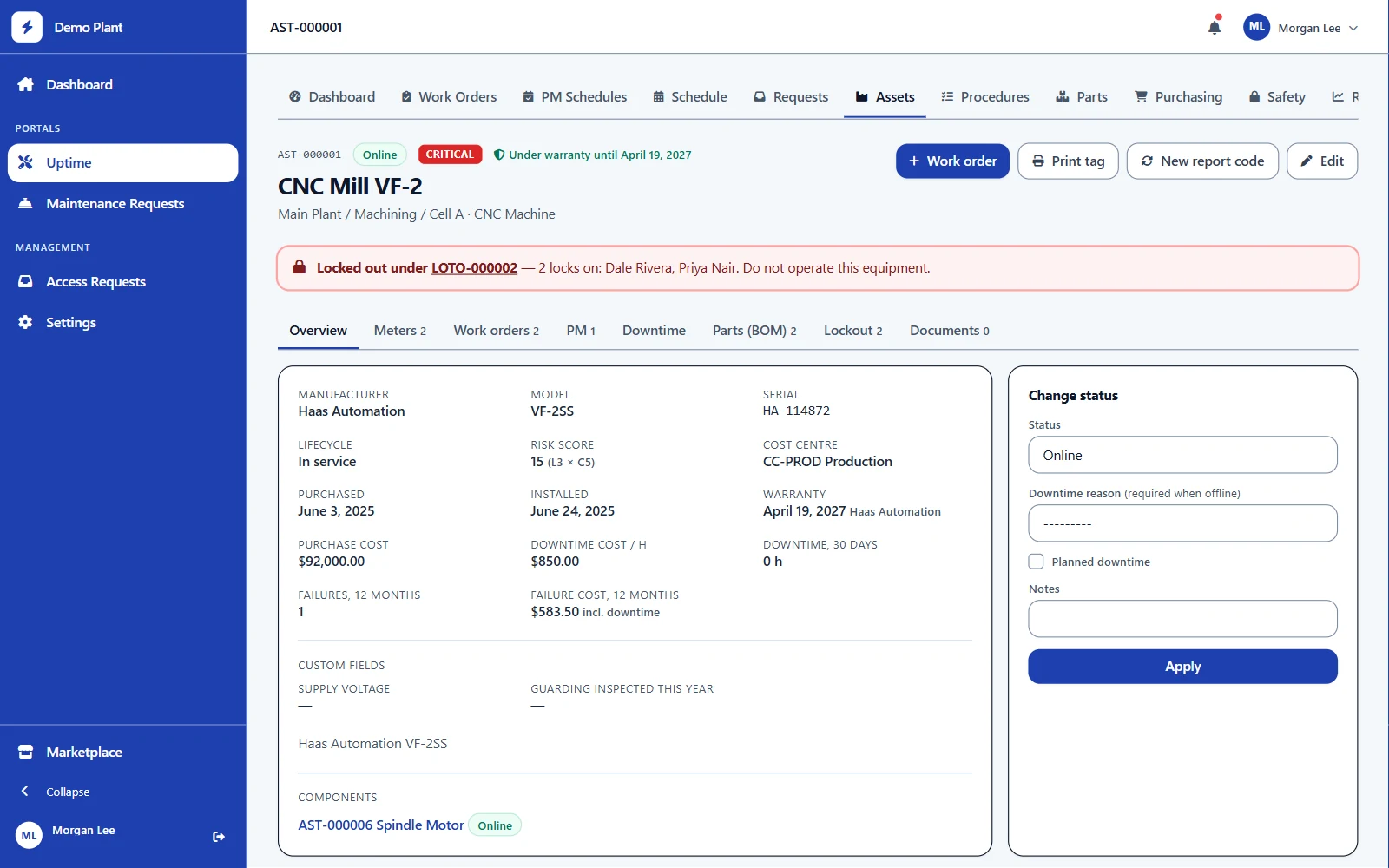This screenshot has height=868, width=1389.
Task: Open the Purchasing cart tab
Action: coord(1178,97)
